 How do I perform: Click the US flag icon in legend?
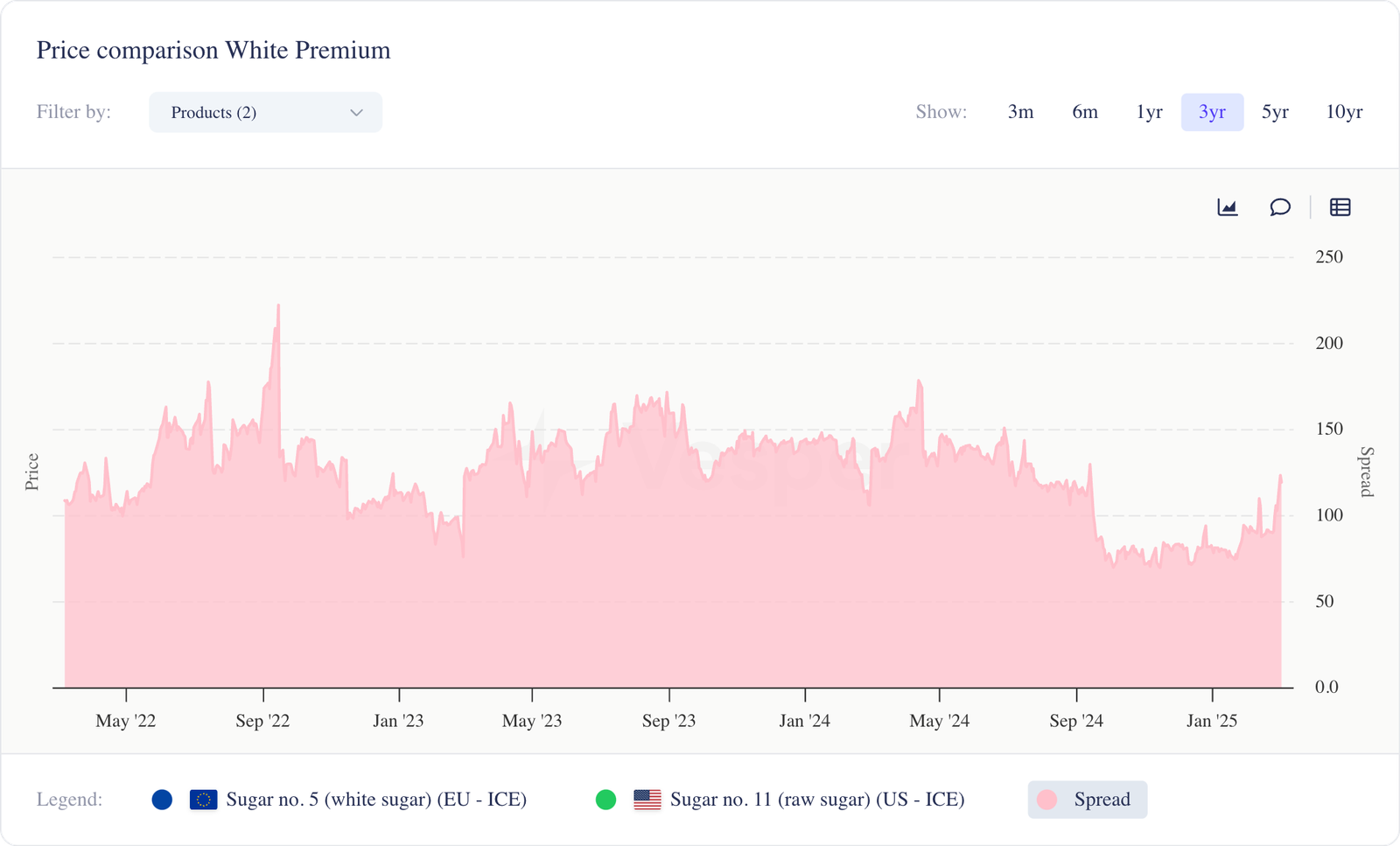point(647,800)
